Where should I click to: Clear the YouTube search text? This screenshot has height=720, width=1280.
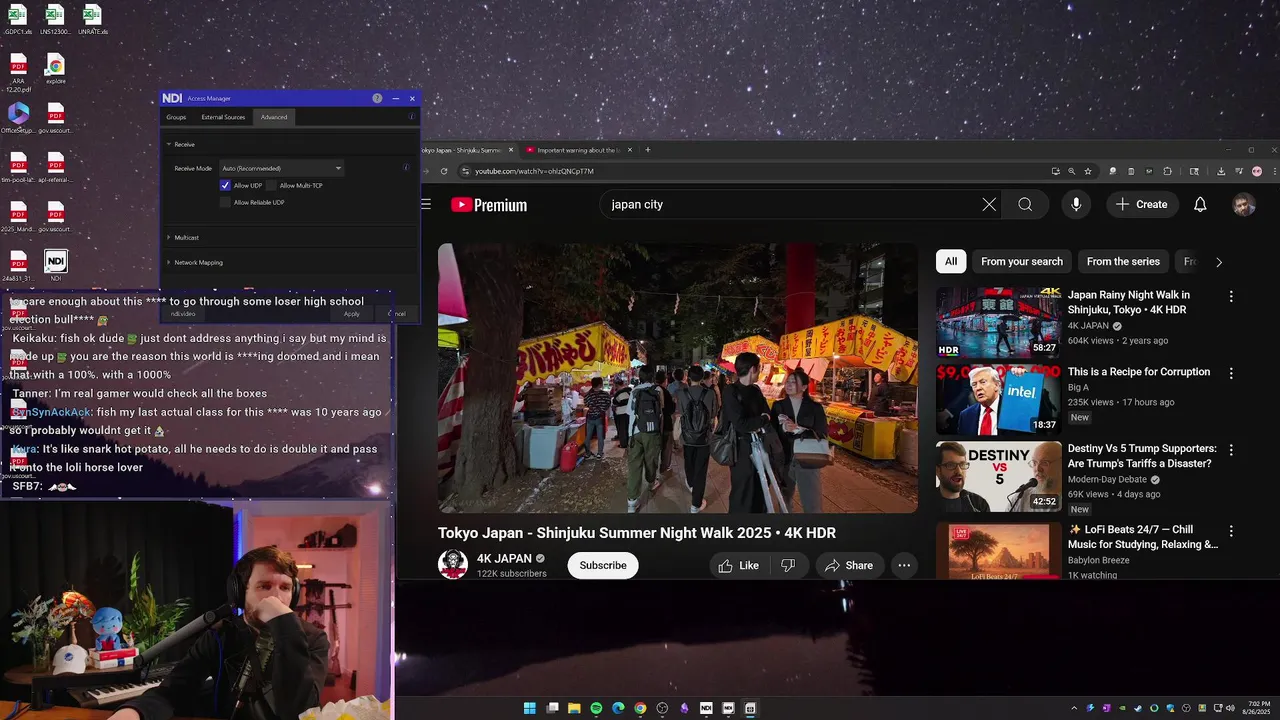click(989, 204)
